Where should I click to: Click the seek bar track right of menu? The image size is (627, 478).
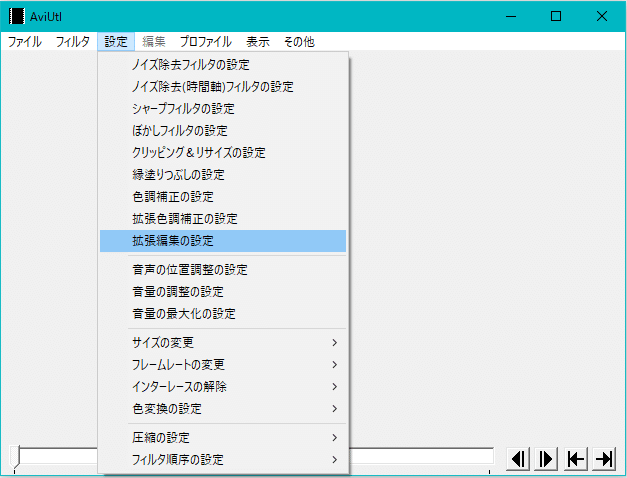421,456
